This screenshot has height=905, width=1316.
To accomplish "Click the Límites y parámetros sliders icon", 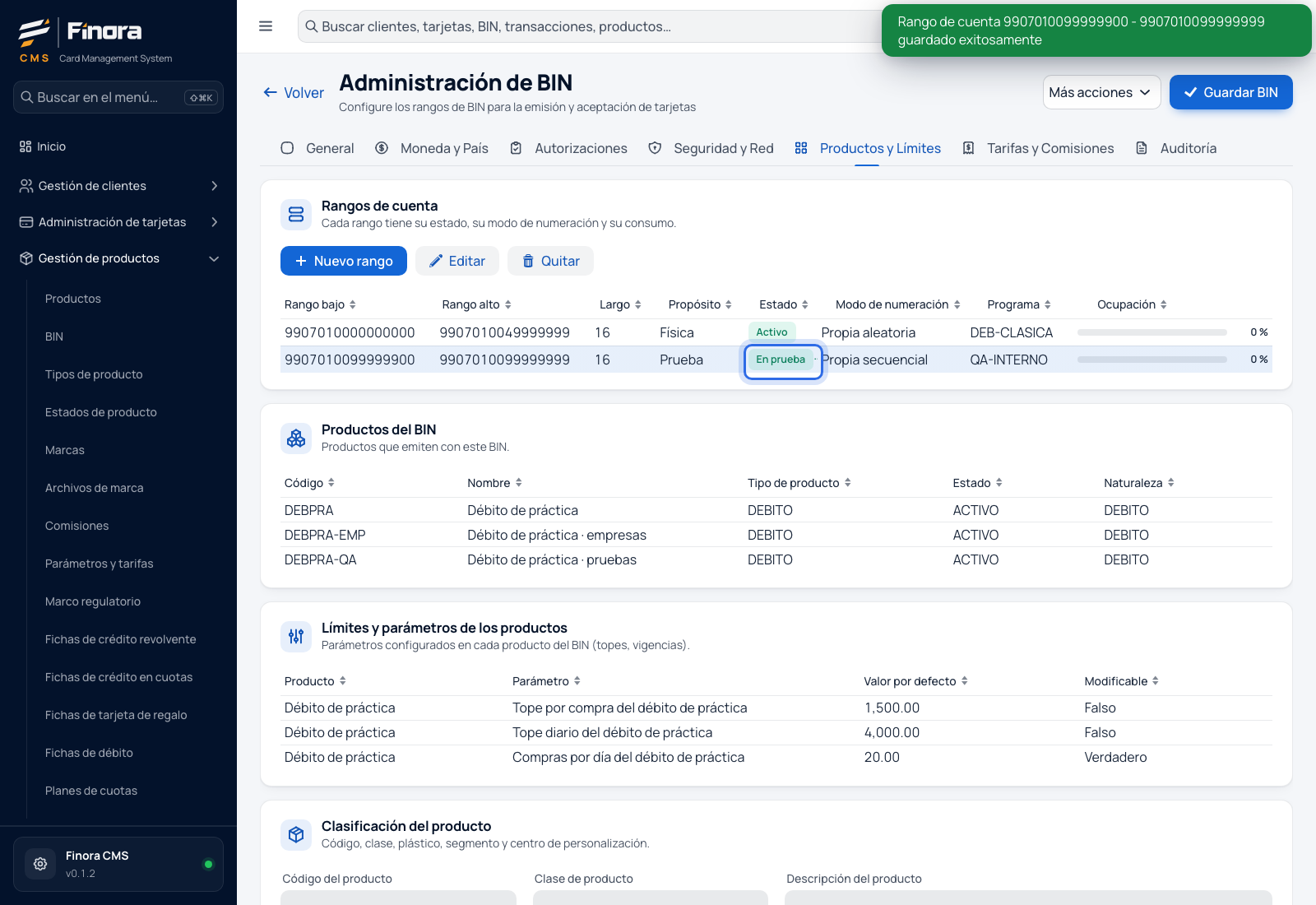I will (x=296, y=637).
